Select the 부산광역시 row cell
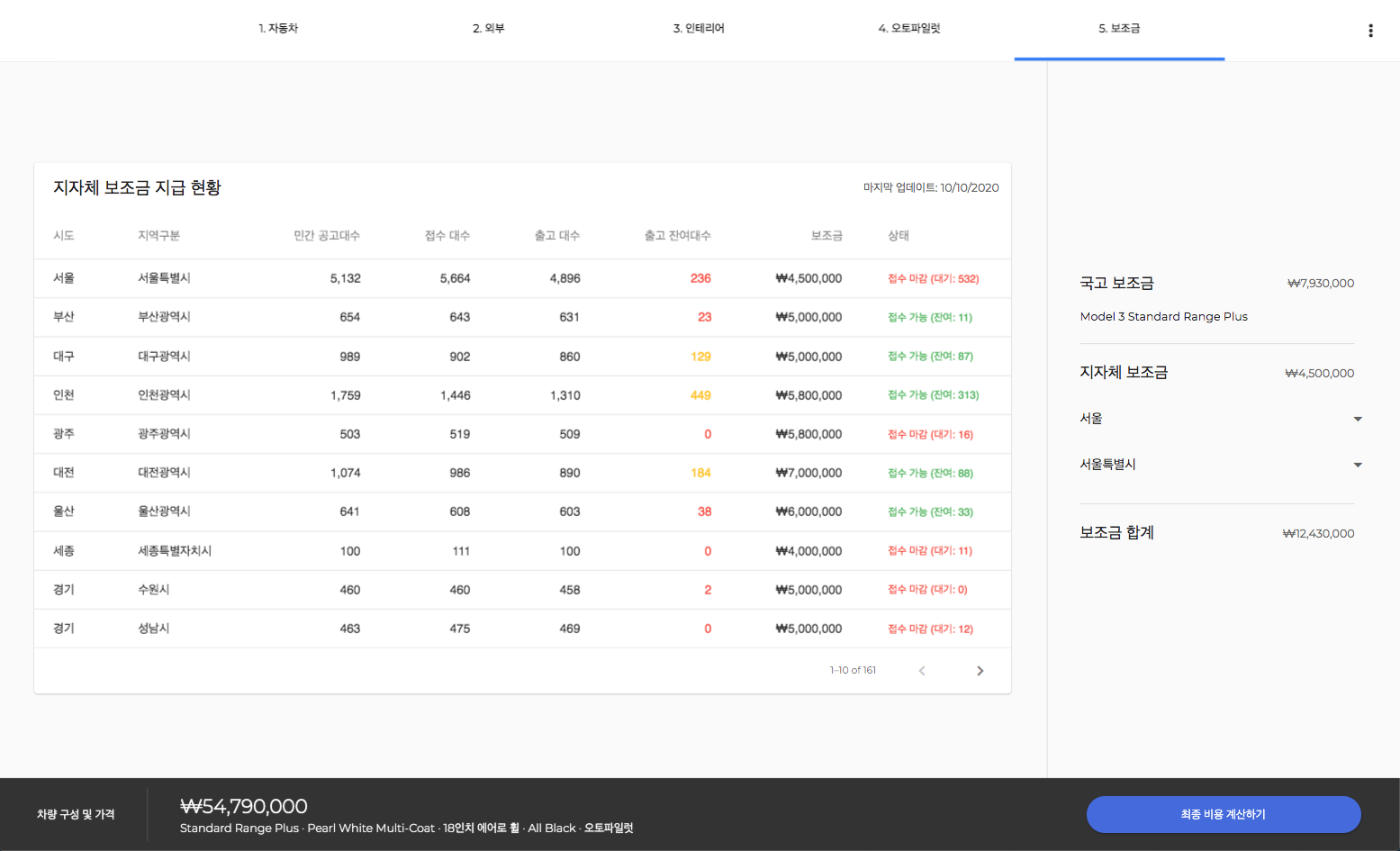Image resolution: width=1400 pixels, height=851 pixels. pyautogui.click(x=164, y=317)
